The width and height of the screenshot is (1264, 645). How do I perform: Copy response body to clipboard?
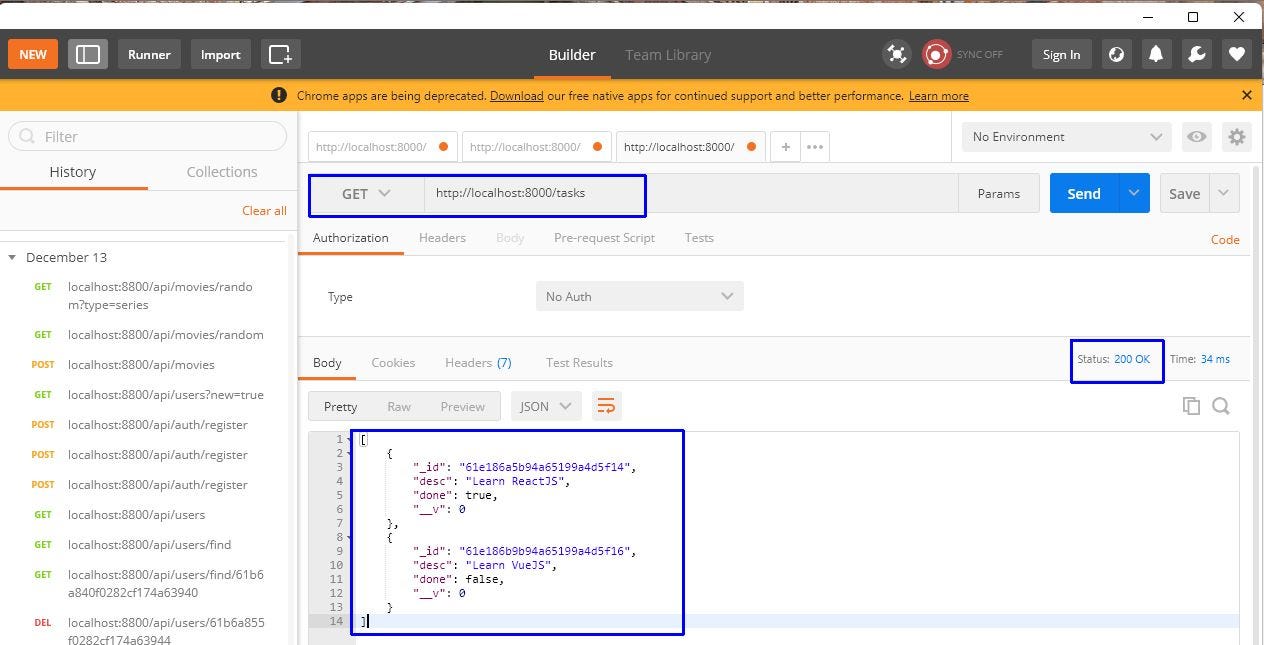1191,405
